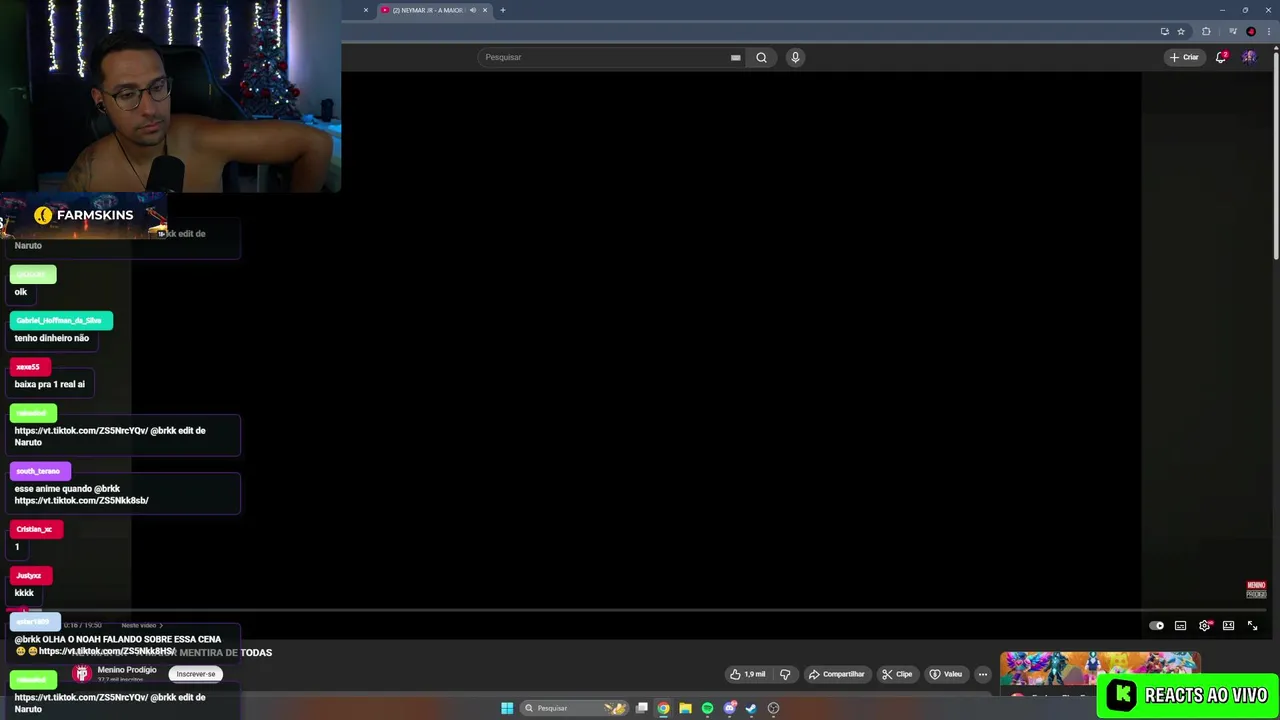This screenshot has width=1280, height=720.
Task: Select the NEYMAR JR browser tab
Action: [x=428, y=10]
